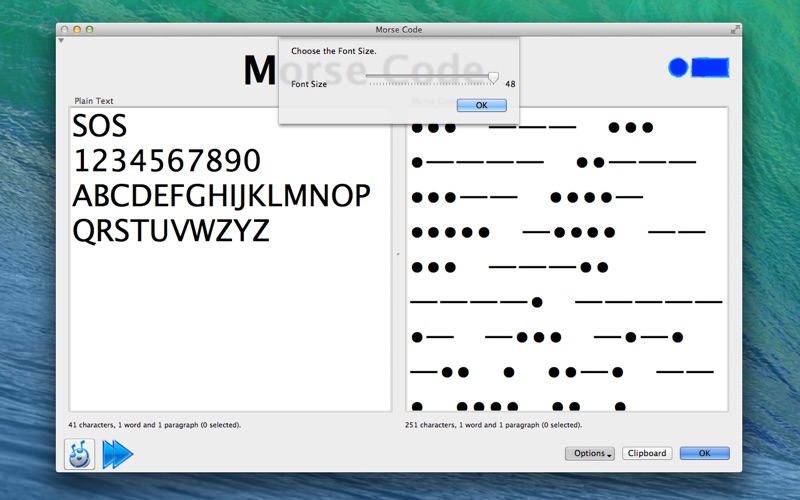Click the robot speech icon button
The height and width of the screenshot is (500, 800).
coord(80,454)
